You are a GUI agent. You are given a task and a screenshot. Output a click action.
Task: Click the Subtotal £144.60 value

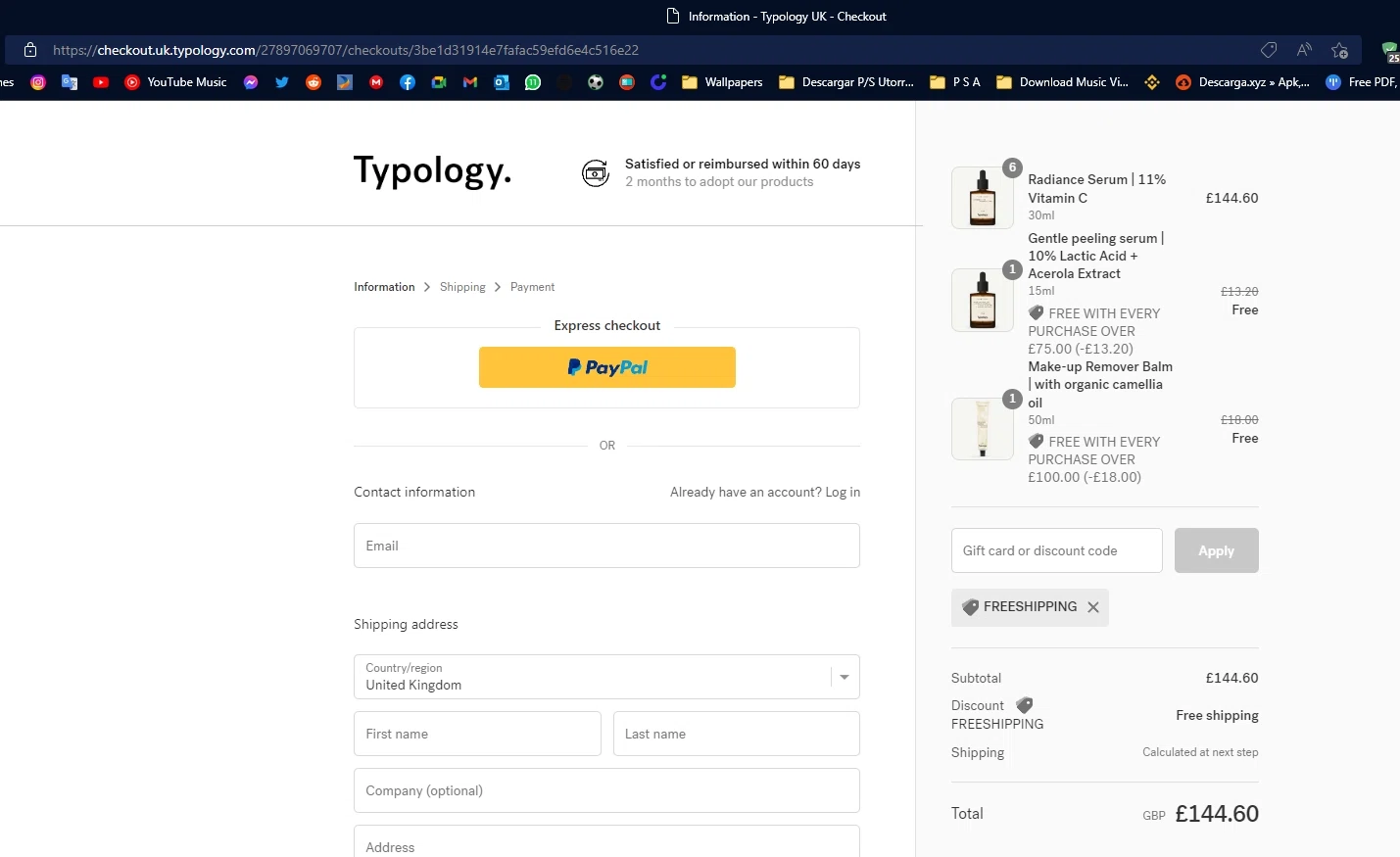point(1231,678)
